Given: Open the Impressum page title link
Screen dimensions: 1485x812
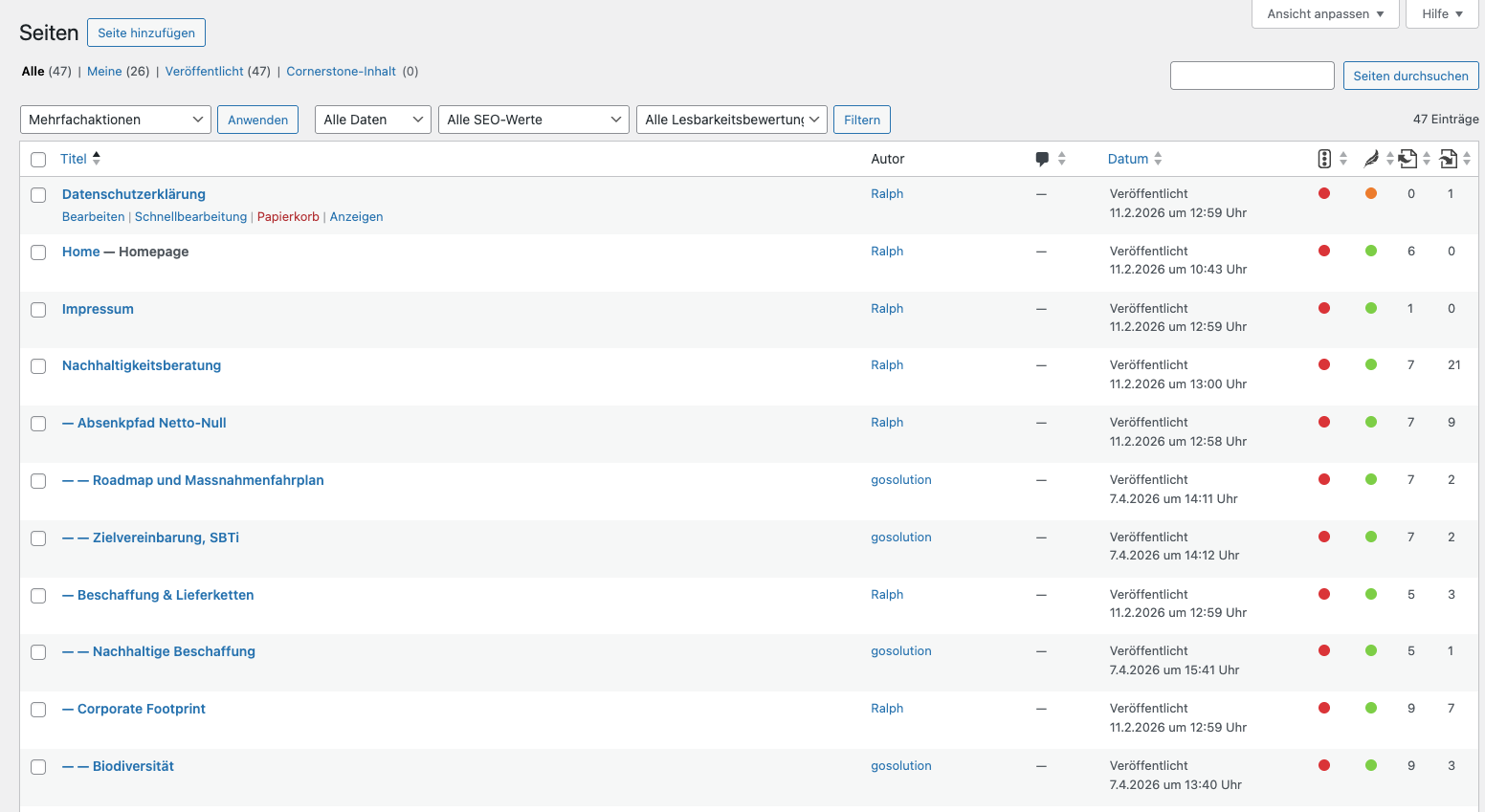Looking at the screenshot, I should [x=98, y=309].
